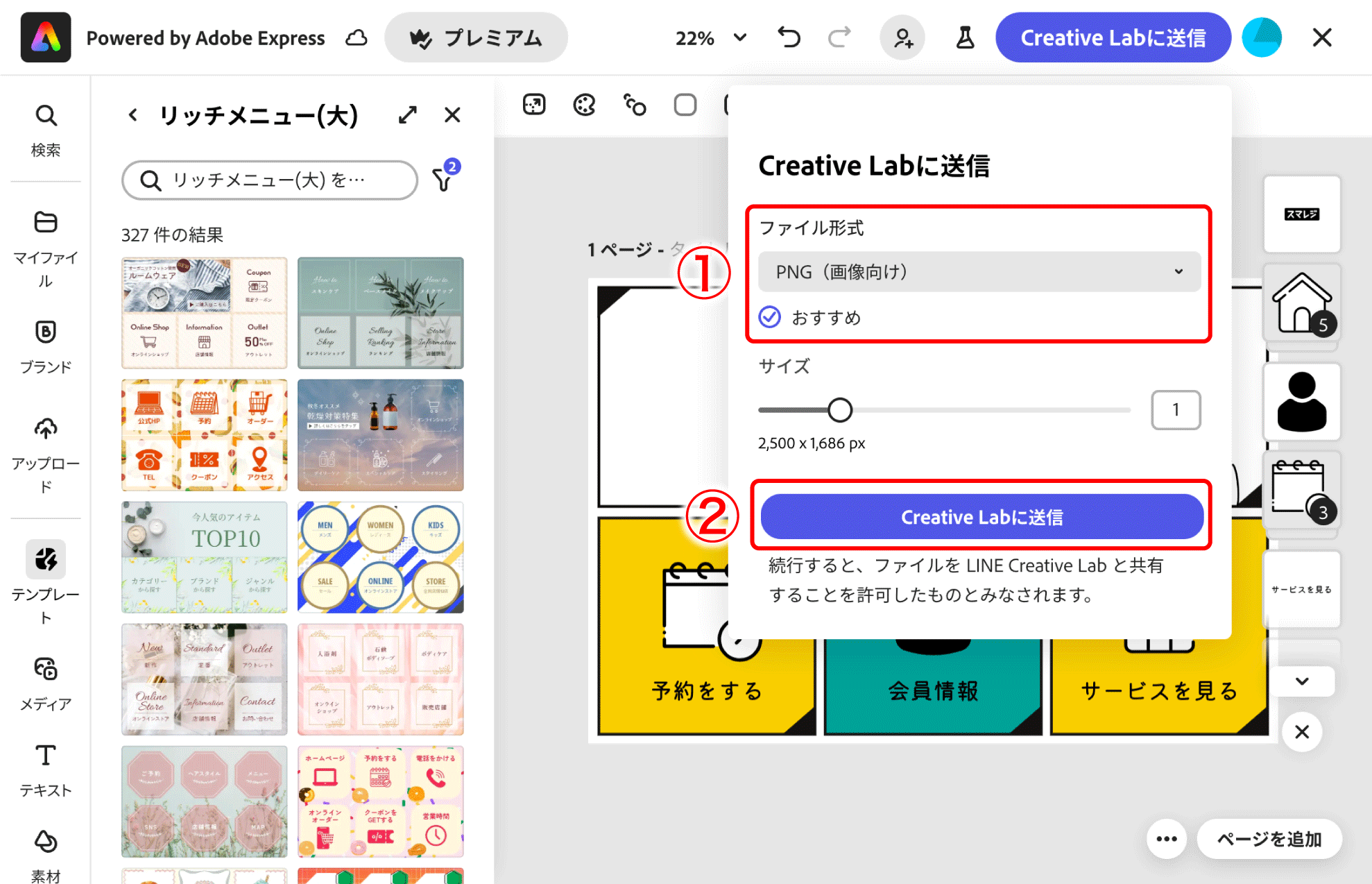The height and width of the screenshot is (884, 1372).
Task: Open the filter funnel icon
Action: click(443, 180)
